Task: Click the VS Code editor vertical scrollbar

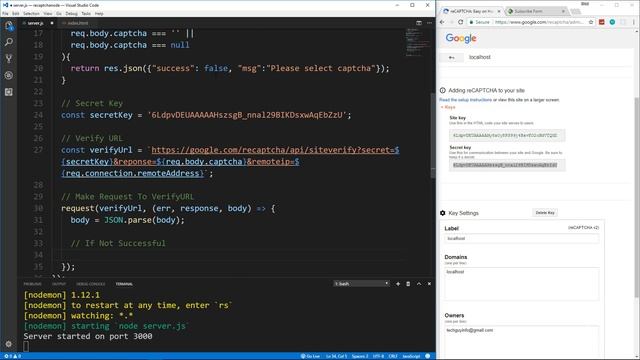Action: coord(433,135)
